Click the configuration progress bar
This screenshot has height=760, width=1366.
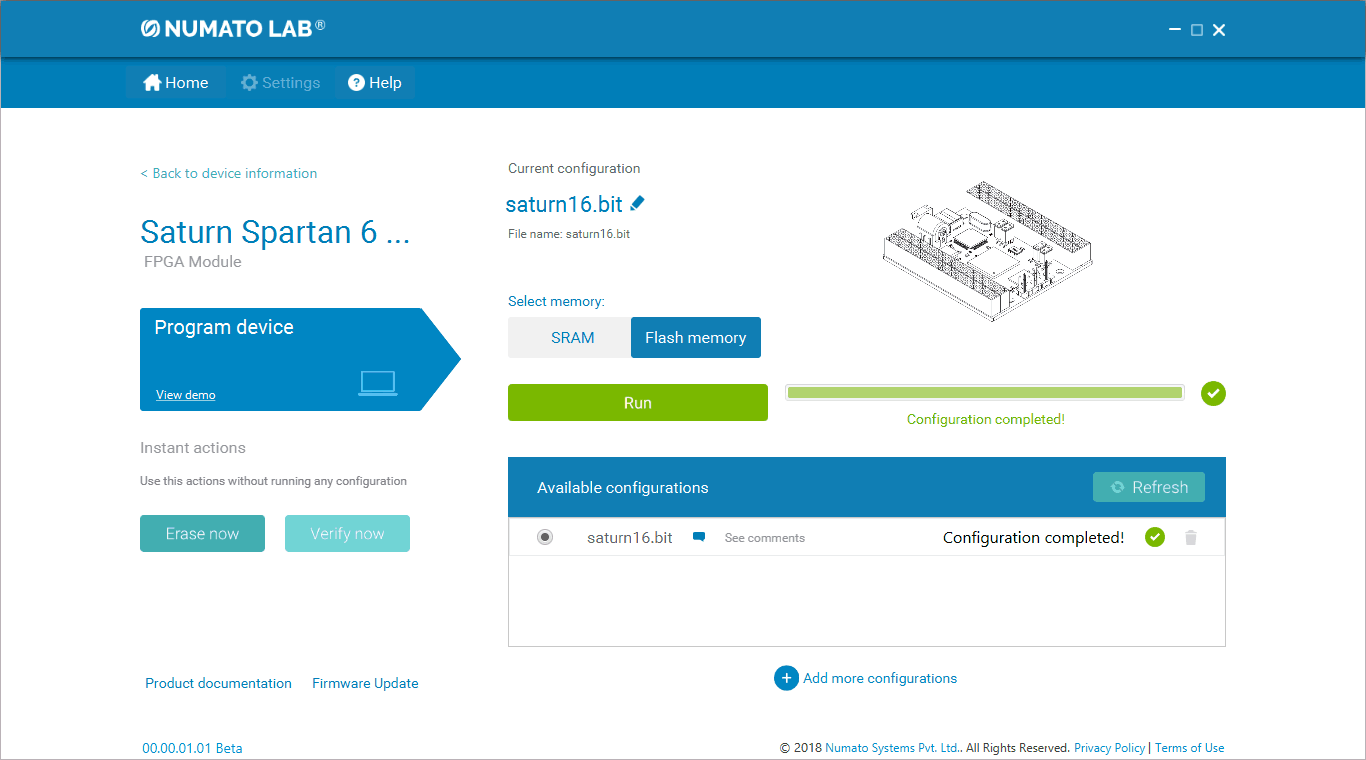click(984, 393)
